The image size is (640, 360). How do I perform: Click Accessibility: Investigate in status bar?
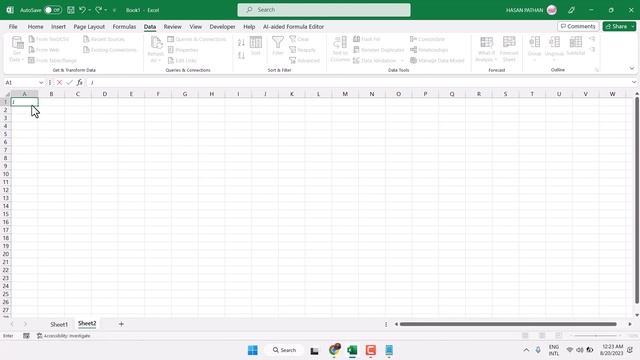click(64, 336)
